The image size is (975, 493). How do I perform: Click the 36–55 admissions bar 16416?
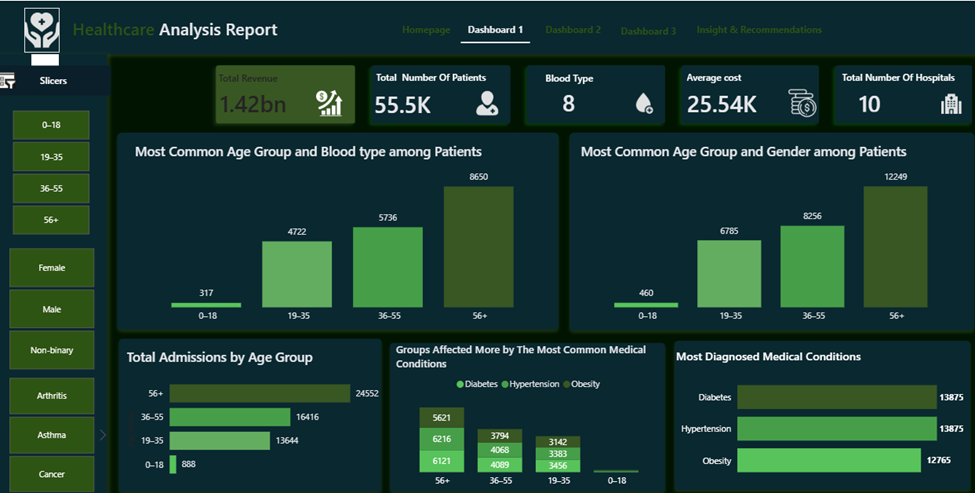[230, 417]
